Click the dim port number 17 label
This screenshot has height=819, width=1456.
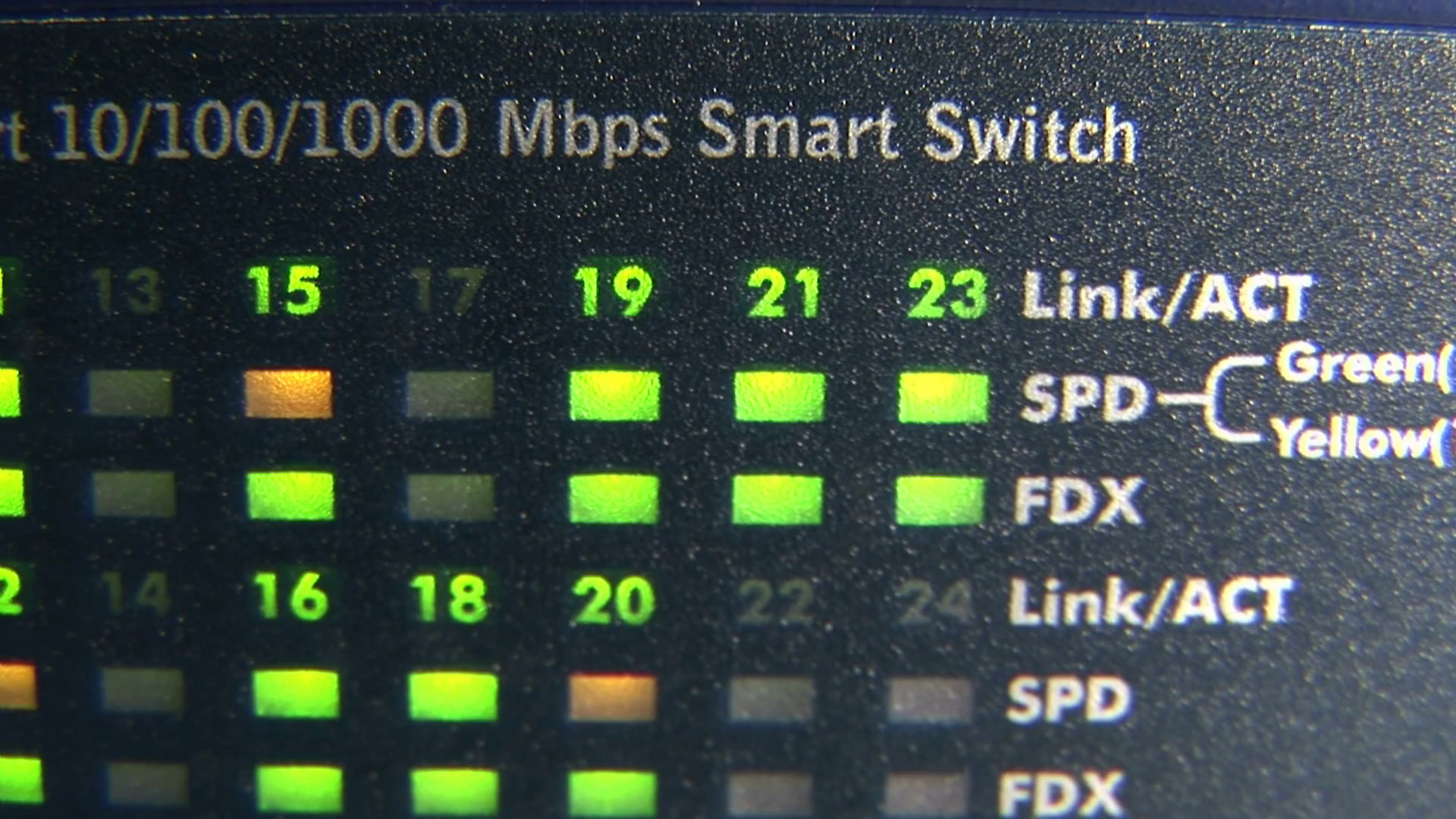tap(447, 290)
